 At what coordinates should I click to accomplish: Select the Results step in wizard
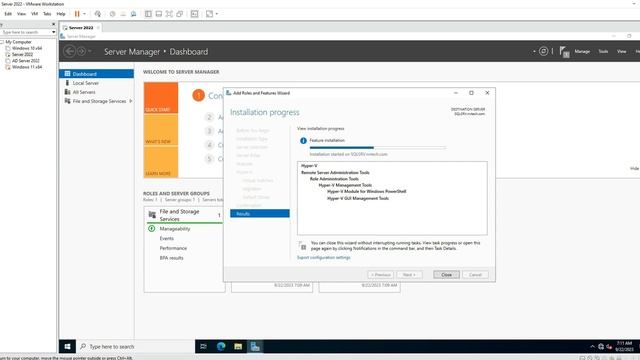coord(260,213)
